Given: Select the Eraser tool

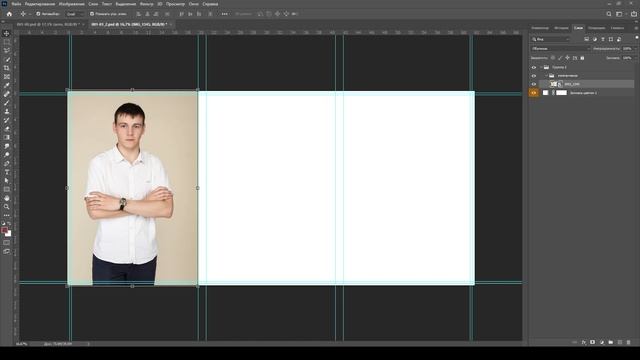Looking at the screenshot, I should [x=7, y=129].
